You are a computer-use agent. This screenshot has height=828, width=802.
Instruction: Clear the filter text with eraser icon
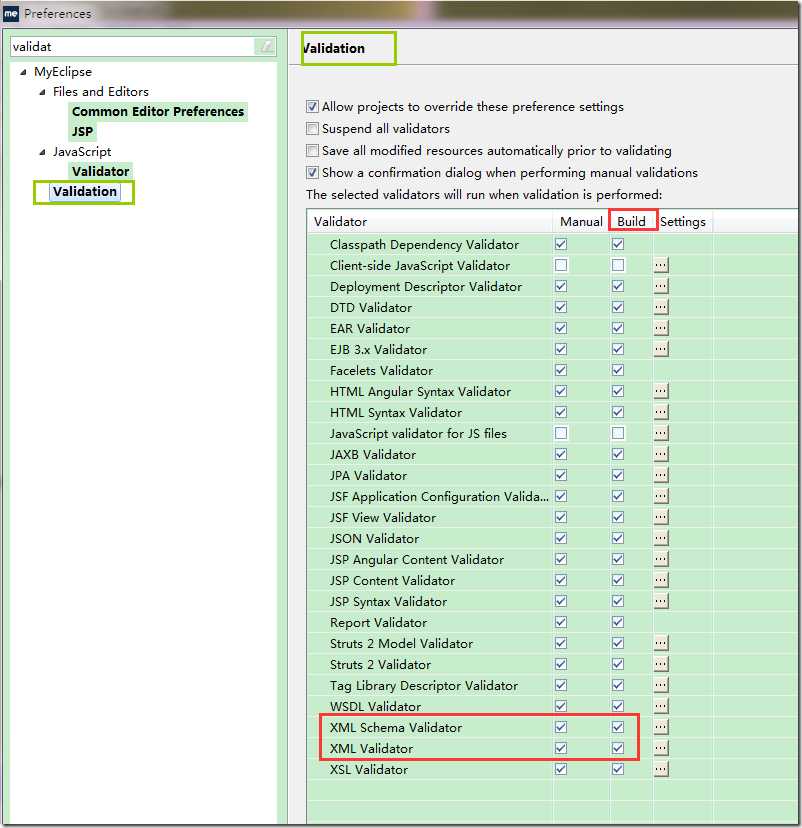tap(266, 46)
